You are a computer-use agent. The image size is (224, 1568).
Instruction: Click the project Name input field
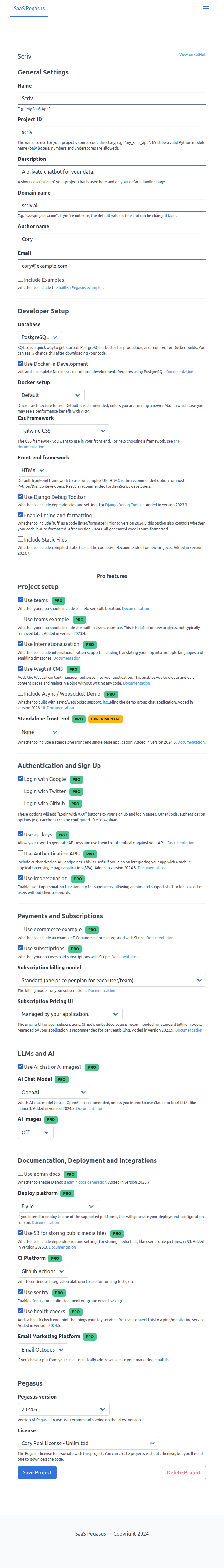[112, 99]
